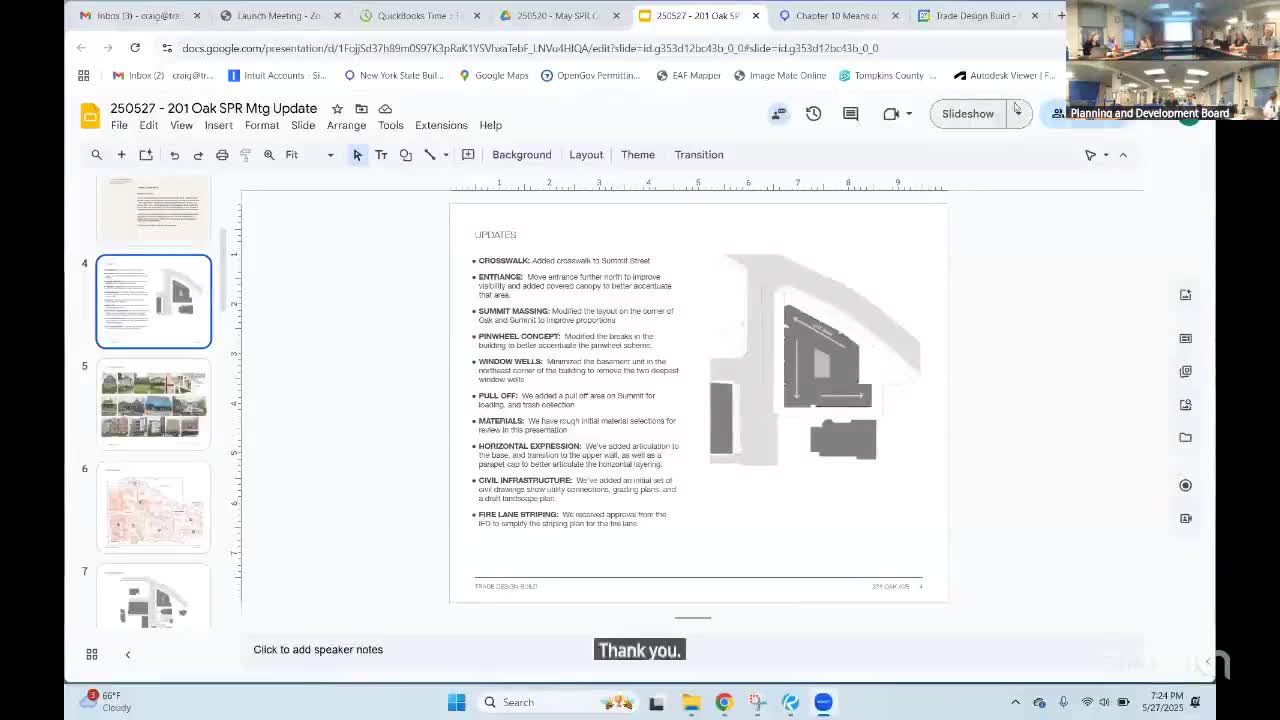The width and height of the screenshot is (1280, 720).
Task: Open the Google Maps bookmark
Action: coord(493,75)
